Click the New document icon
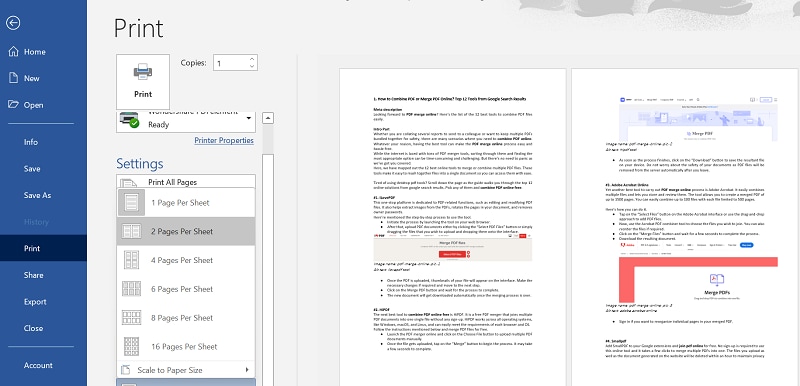The height and width of the screenshot is (386, 800). (14, 78)
